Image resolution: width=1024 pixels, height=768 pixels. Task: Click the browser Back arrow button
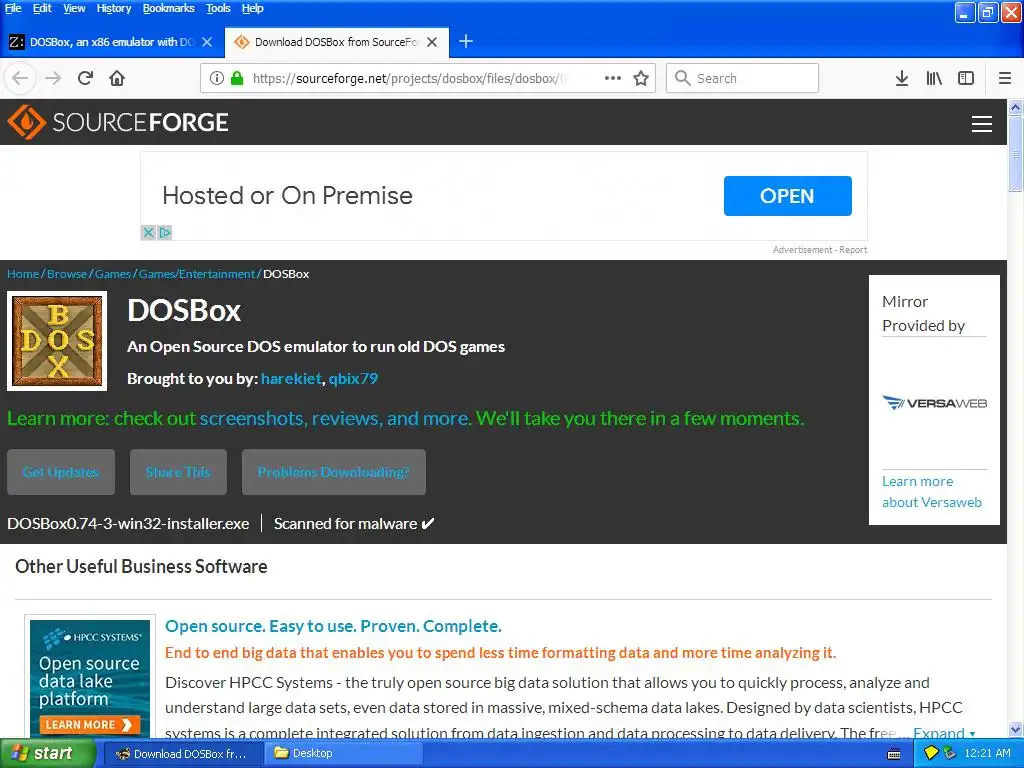point(20,78)
